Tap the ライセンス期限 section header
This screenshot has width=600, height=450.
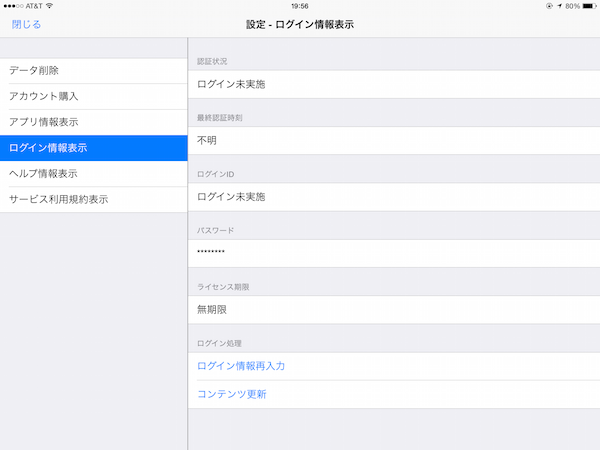(x=223, y=287)
